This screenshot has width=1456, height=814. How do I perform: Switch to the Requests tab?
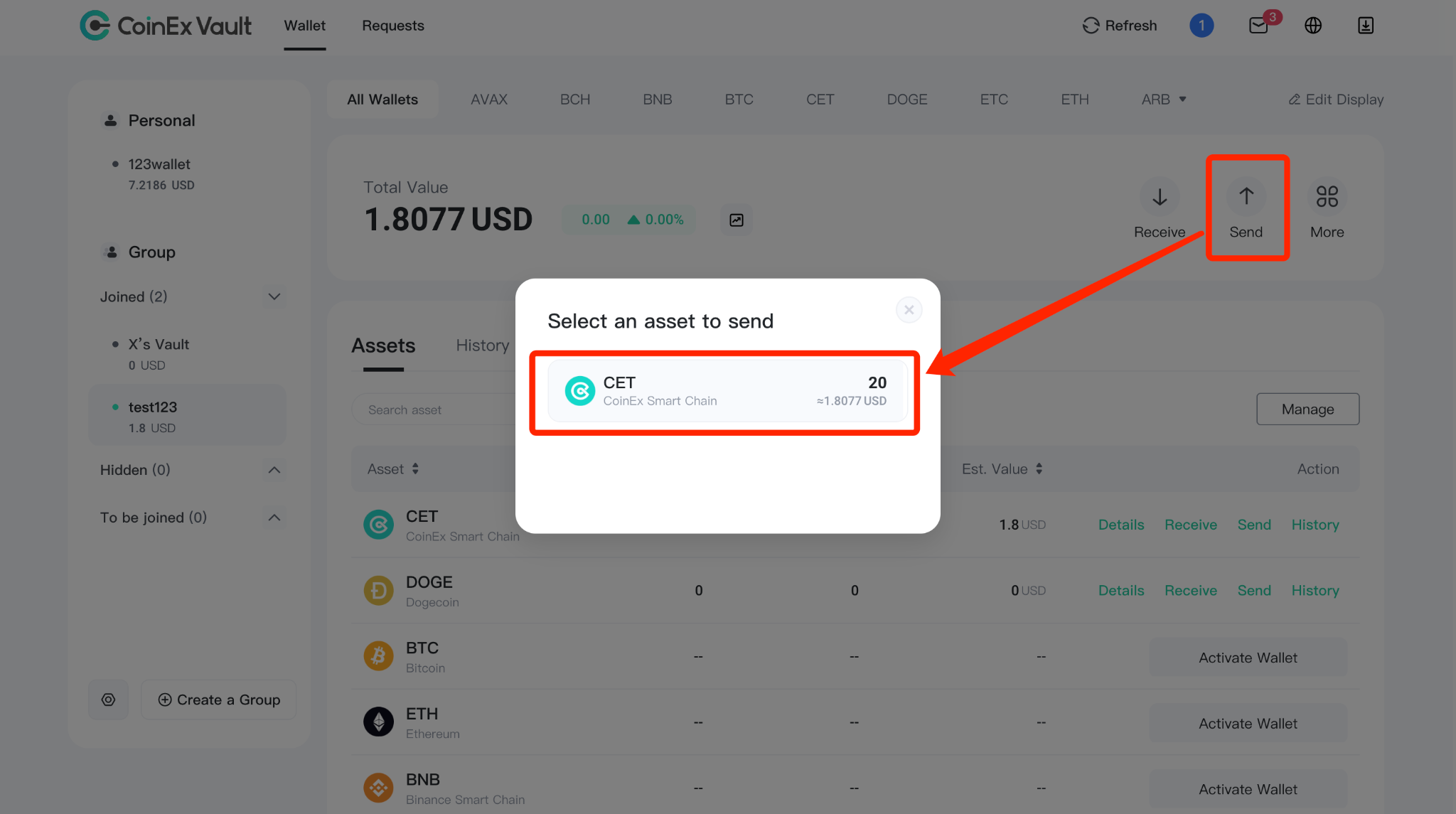(x=392, y=26)
